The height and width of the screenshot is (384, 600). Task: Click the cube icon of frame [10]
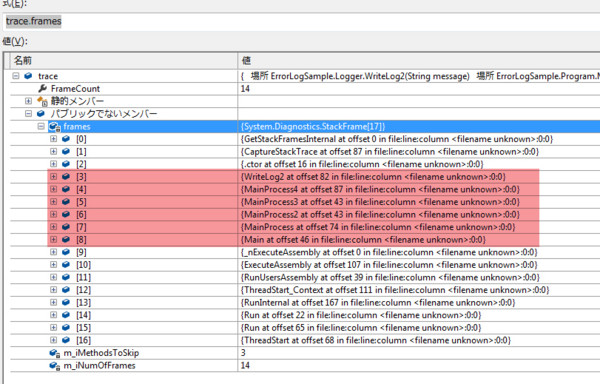(x=66, y=265)
